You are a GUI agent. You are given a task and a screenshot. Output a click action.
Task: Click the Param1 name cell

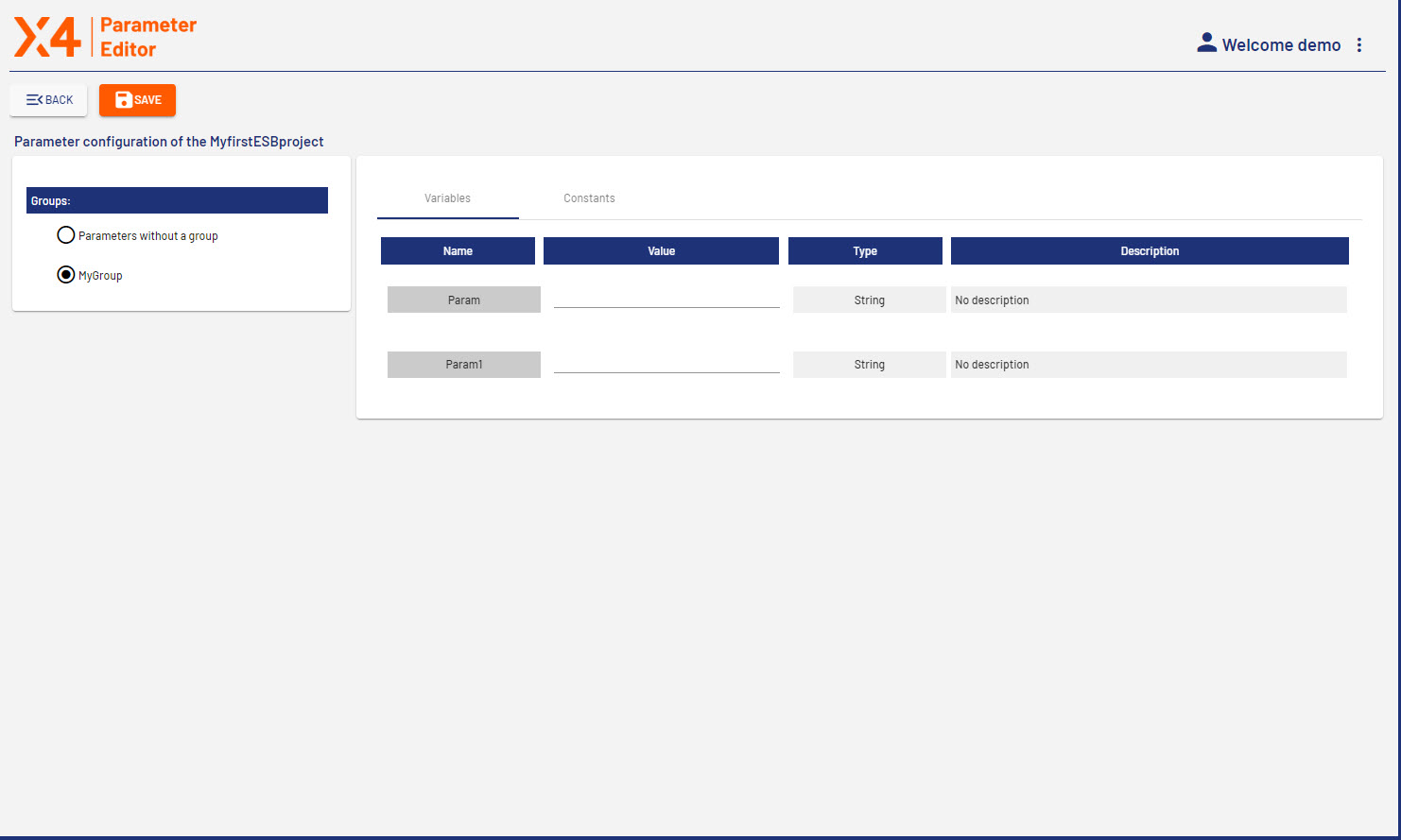(x=463, y=365)
